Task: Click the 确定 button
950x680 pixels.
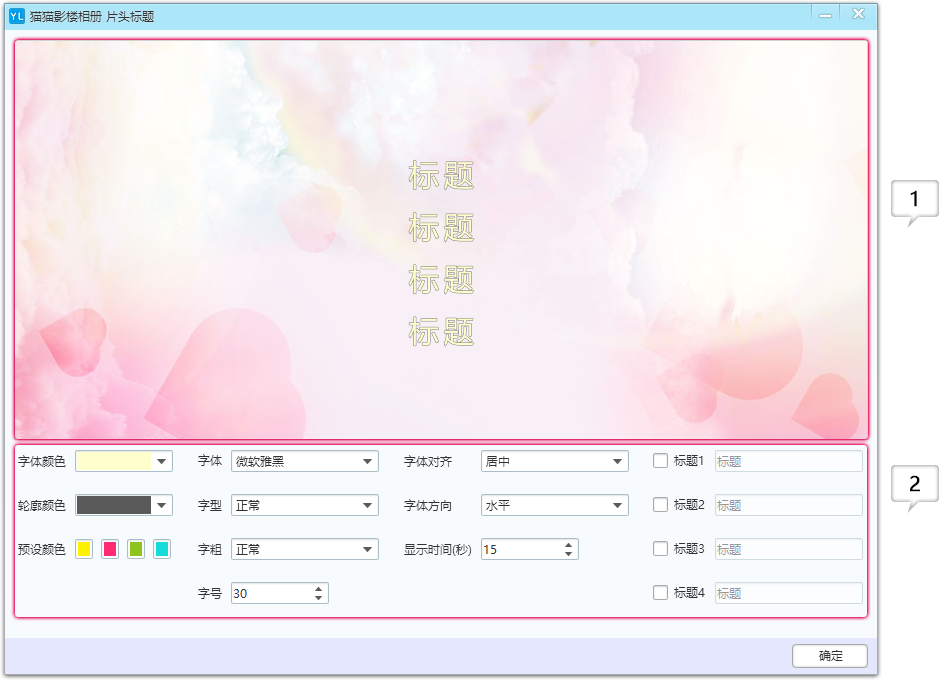Action: pos(830,656)
